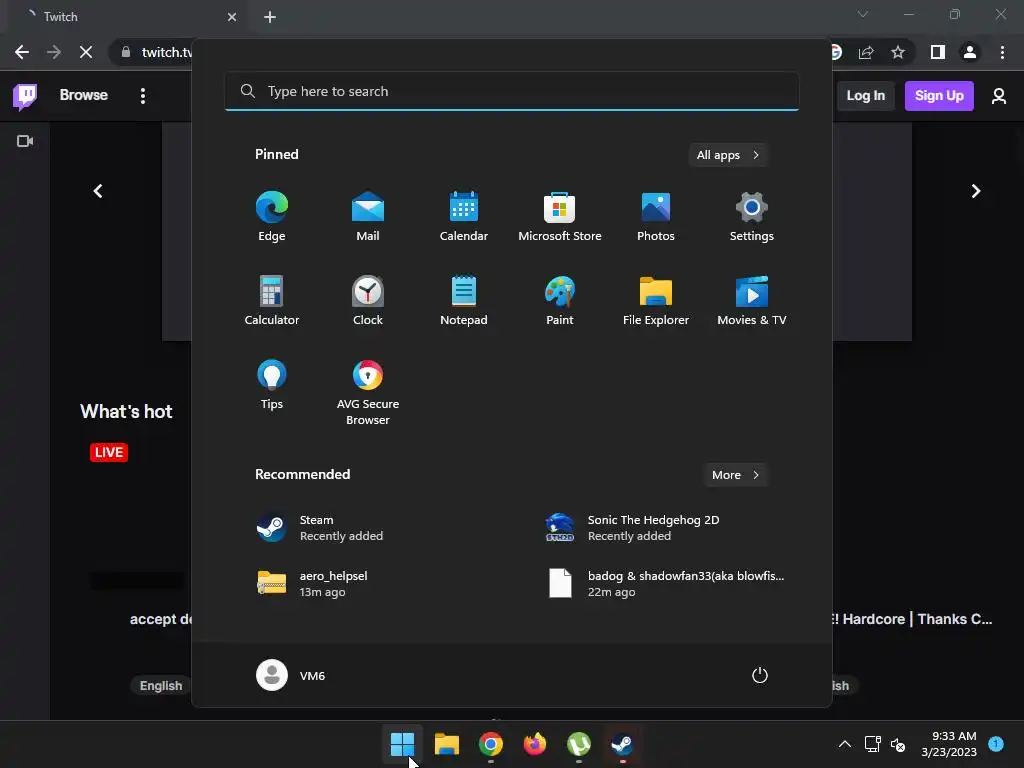Viewport: 1024px width, 768px height.
Task: Go to previous Twitch carousel slide
Action: click(98, 191)
